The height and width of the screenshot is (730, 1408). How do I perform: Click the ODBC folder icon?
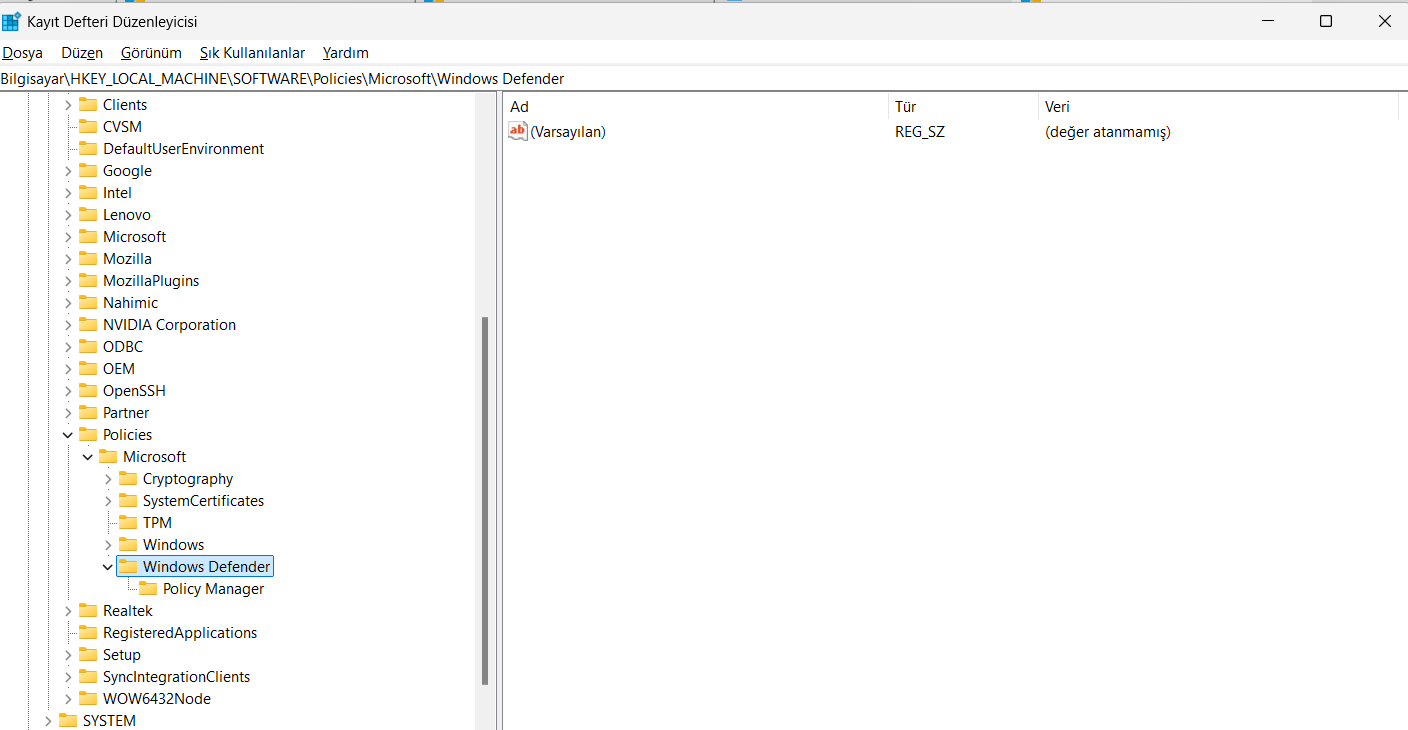click(88, 347)
